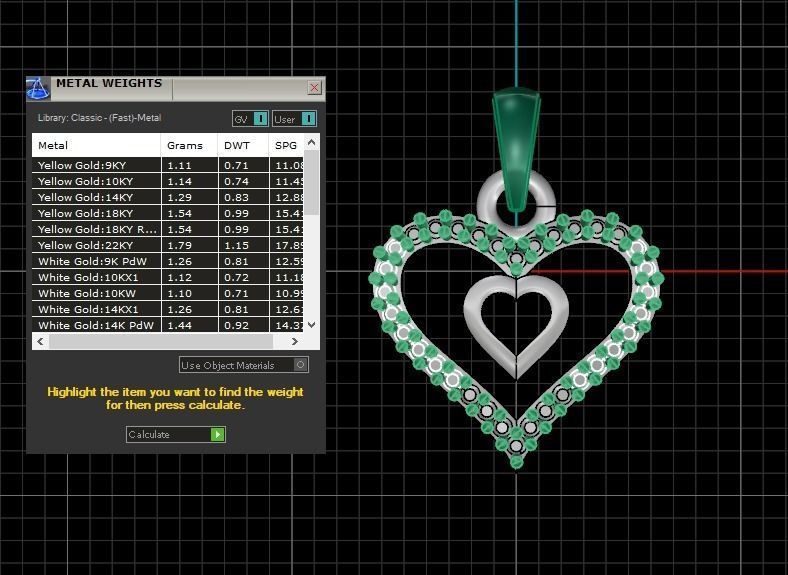This screenshot has height=575, width=788.
Task: Select the White Gold:14KX1 row
Action: pos(168,309)
